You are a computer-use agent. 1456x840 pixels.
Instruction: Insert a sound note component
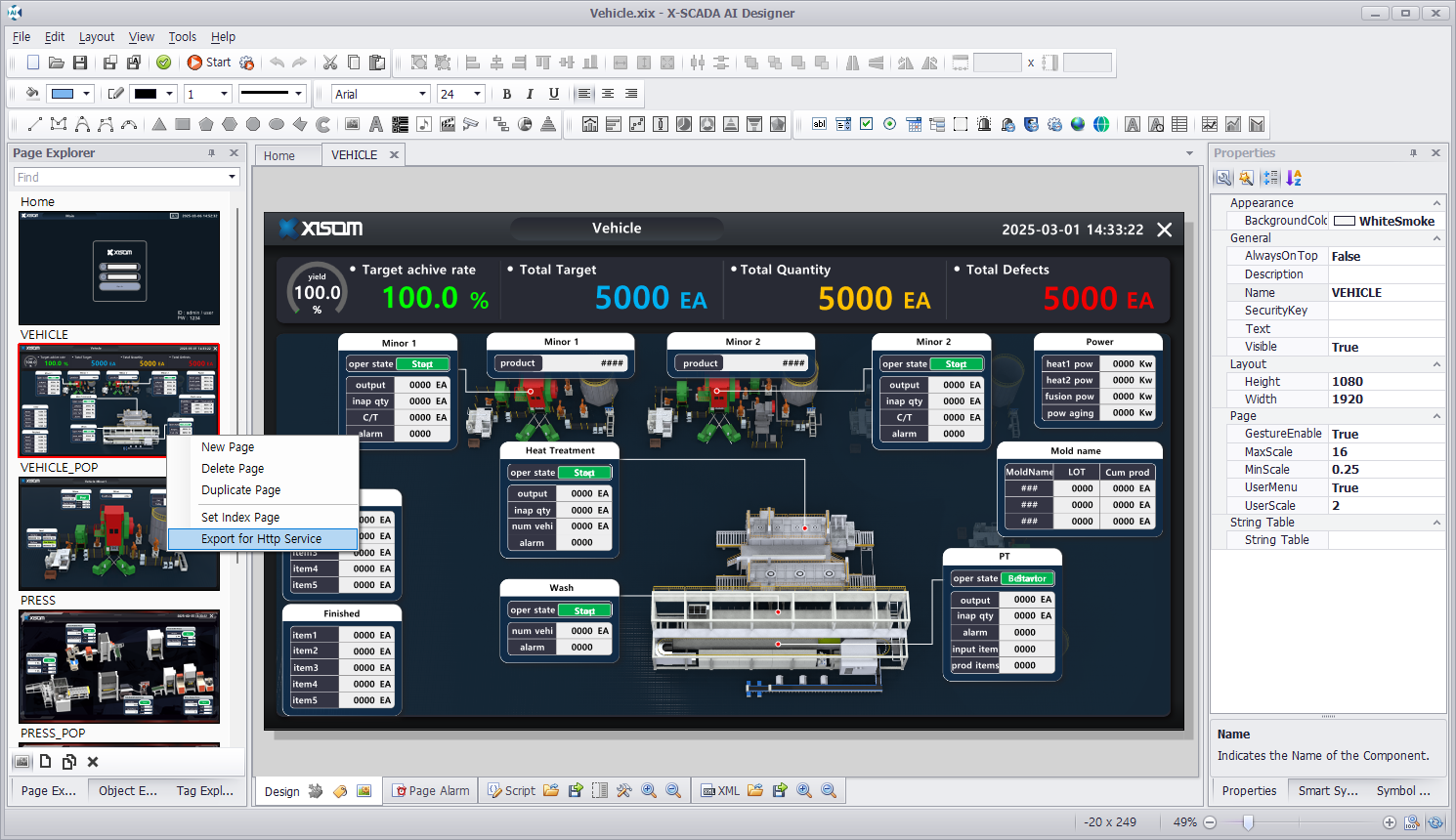click(x=423, y=124)
